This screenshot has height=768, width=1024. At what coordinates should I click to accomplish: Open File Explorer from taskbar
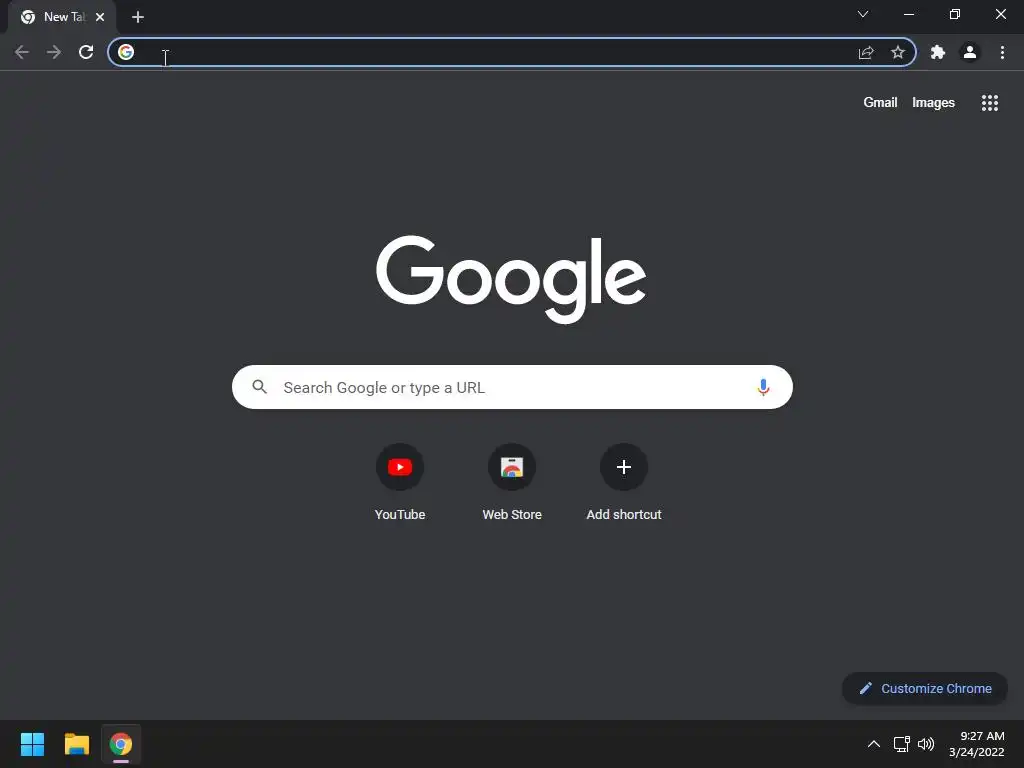coord(76,744)
